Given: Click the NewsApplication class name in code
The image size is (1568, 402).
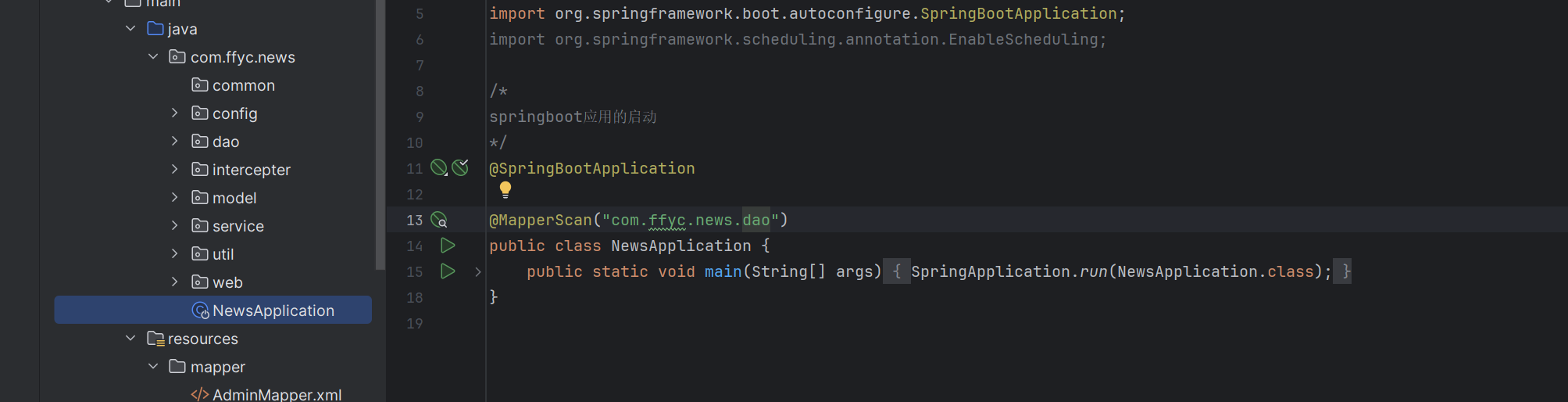Looking at the screenshot, I should pyautogui.click(x=680, y=246).
